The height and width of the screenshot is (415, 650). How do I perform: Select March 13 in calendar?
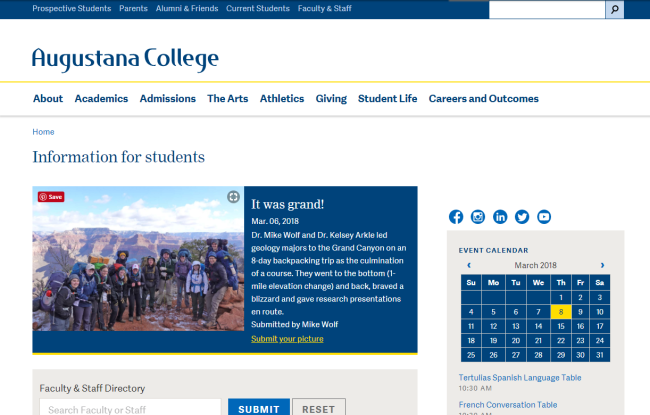pyautogui.click(x=516, y=326)
